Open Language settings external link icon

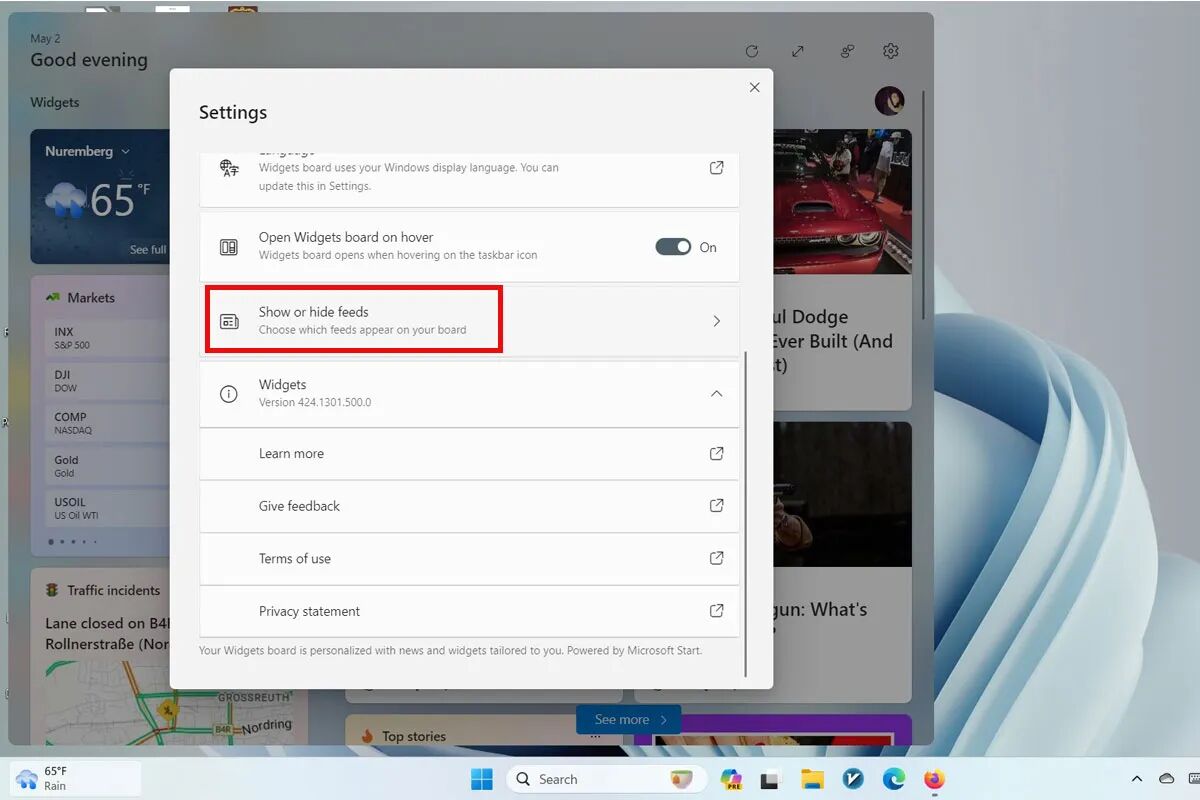click(716, 168)
